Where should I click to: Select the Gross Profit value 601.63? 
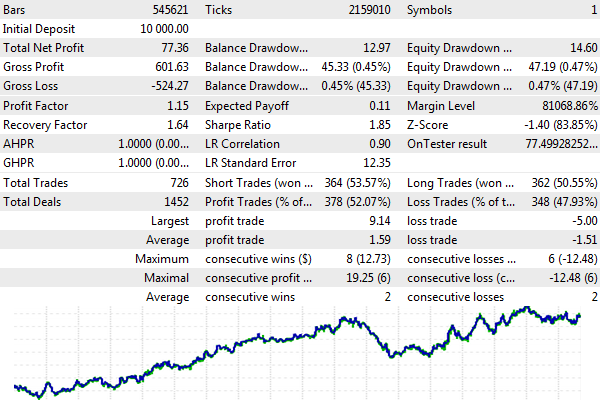172,67
